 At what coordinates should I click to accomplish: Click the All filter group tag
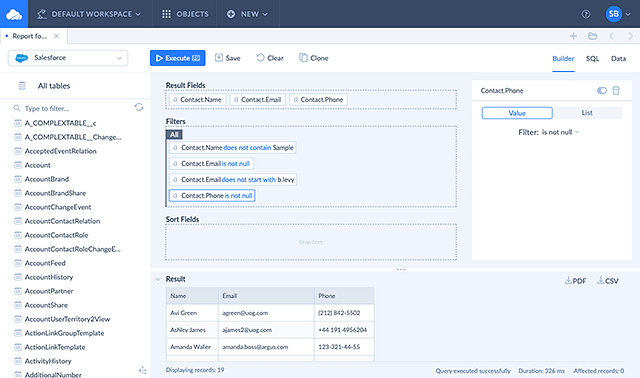174,134
